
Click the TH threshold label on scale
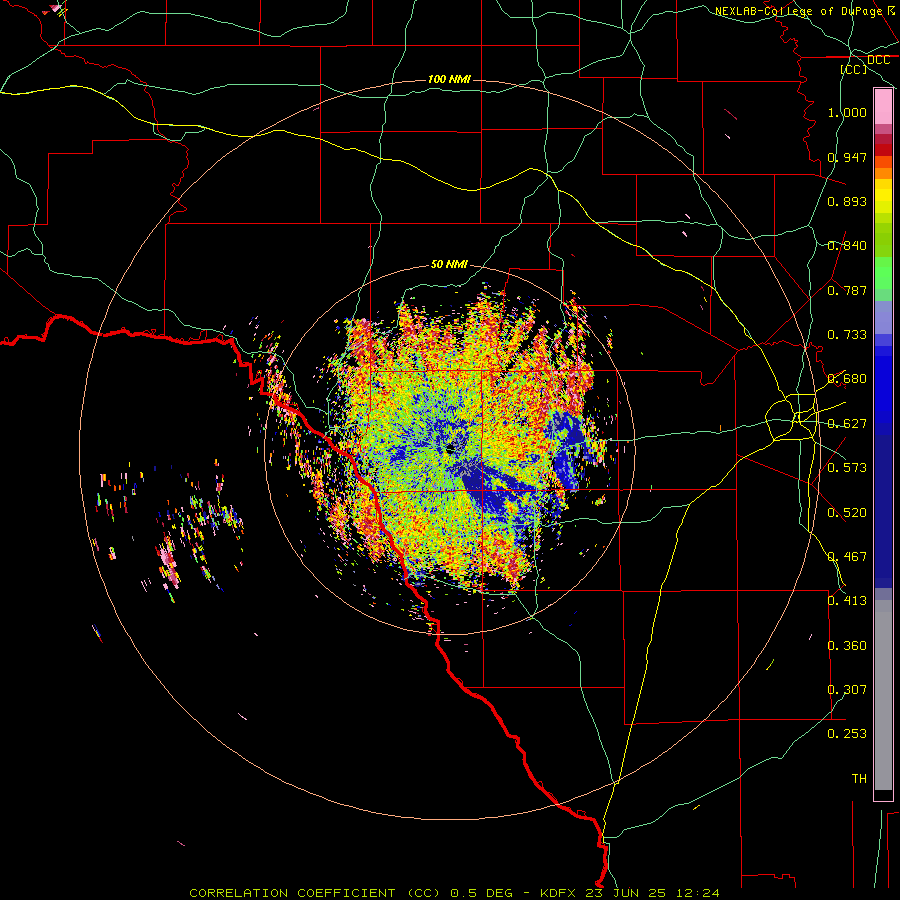[859, 779]
